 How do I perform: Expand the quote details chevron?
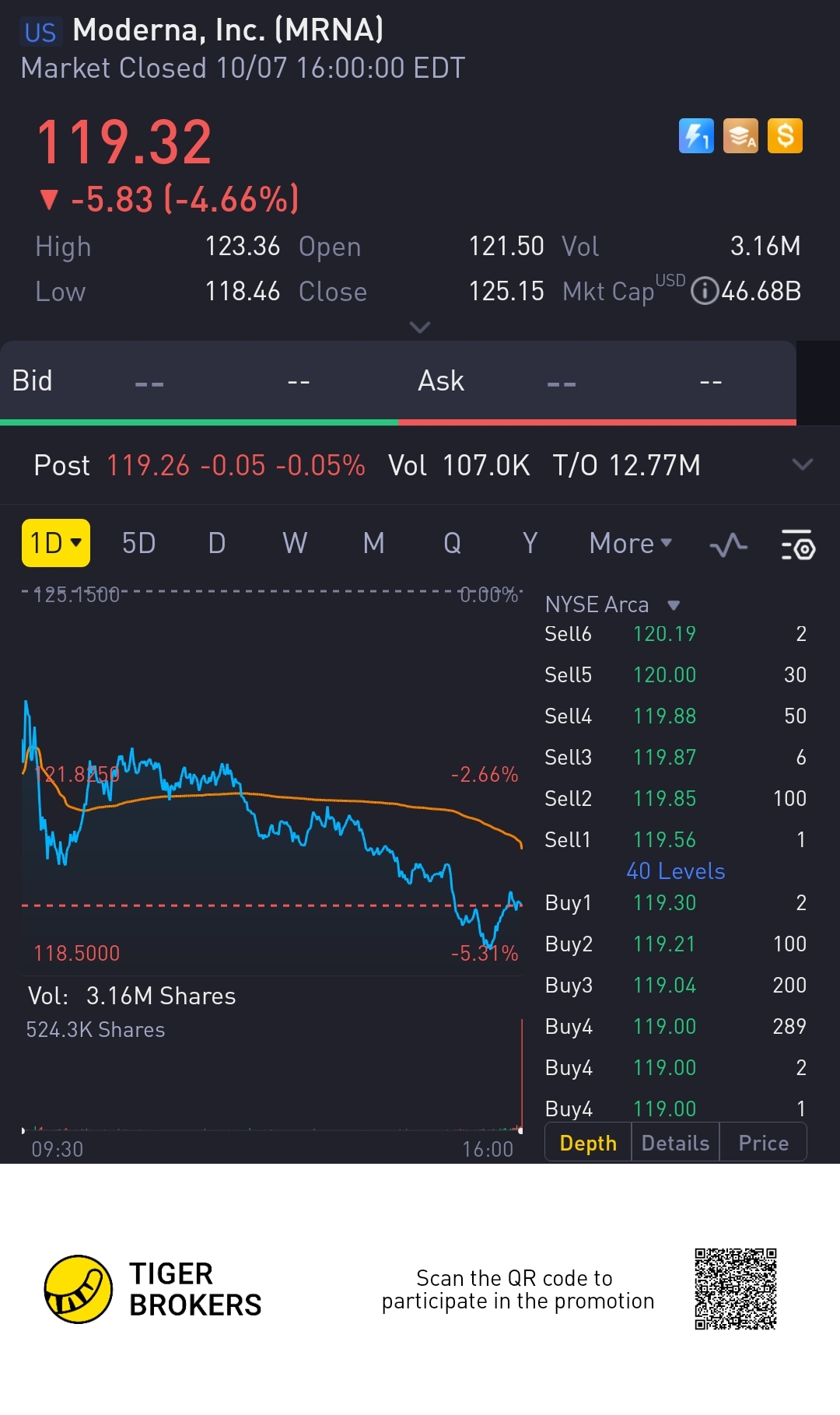point(420,327)
